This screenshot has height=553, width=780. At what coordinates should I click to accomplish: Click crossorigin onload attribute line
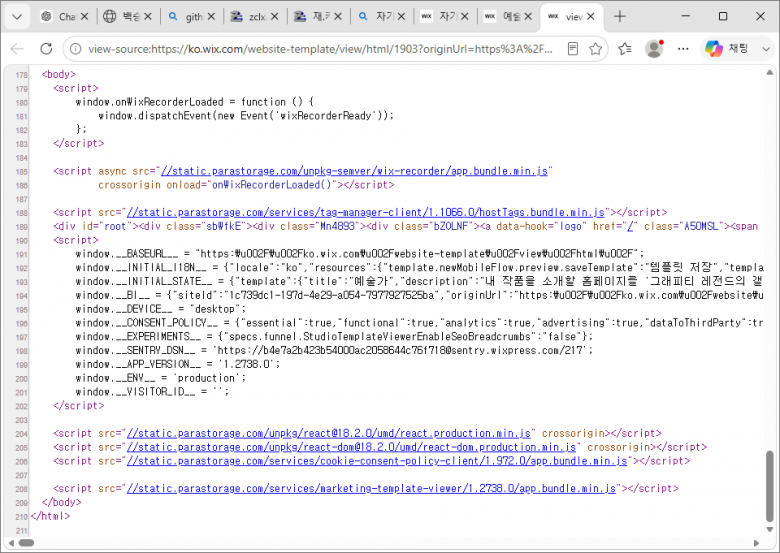pos(246,185)
